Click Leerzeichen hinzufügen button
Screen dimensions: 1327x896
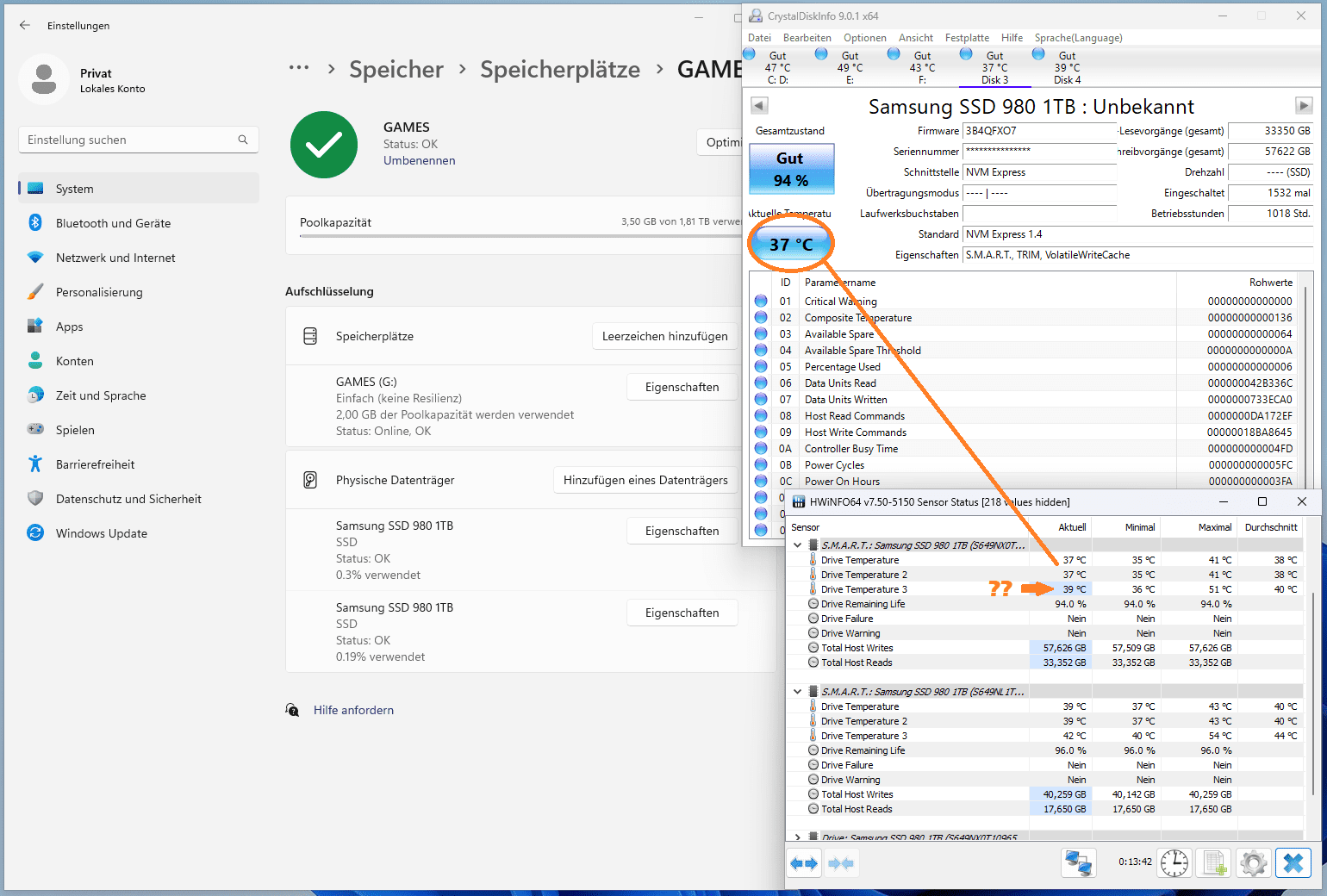point(664,336)
